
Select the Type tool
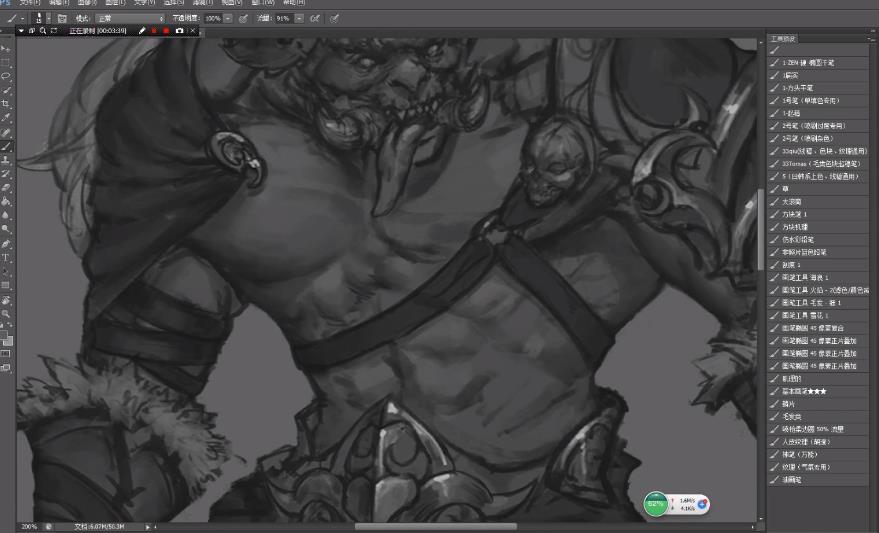(x=6, y=258)
